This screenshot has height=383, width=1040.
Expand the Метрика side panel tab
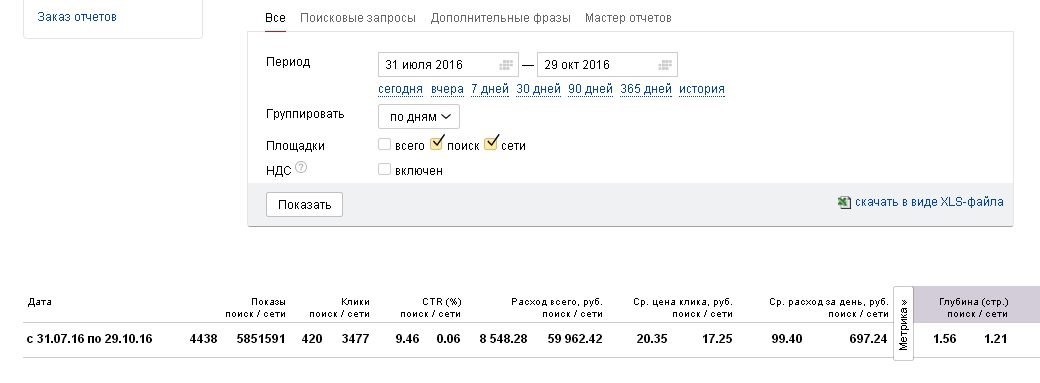click(x=903, y=324)
